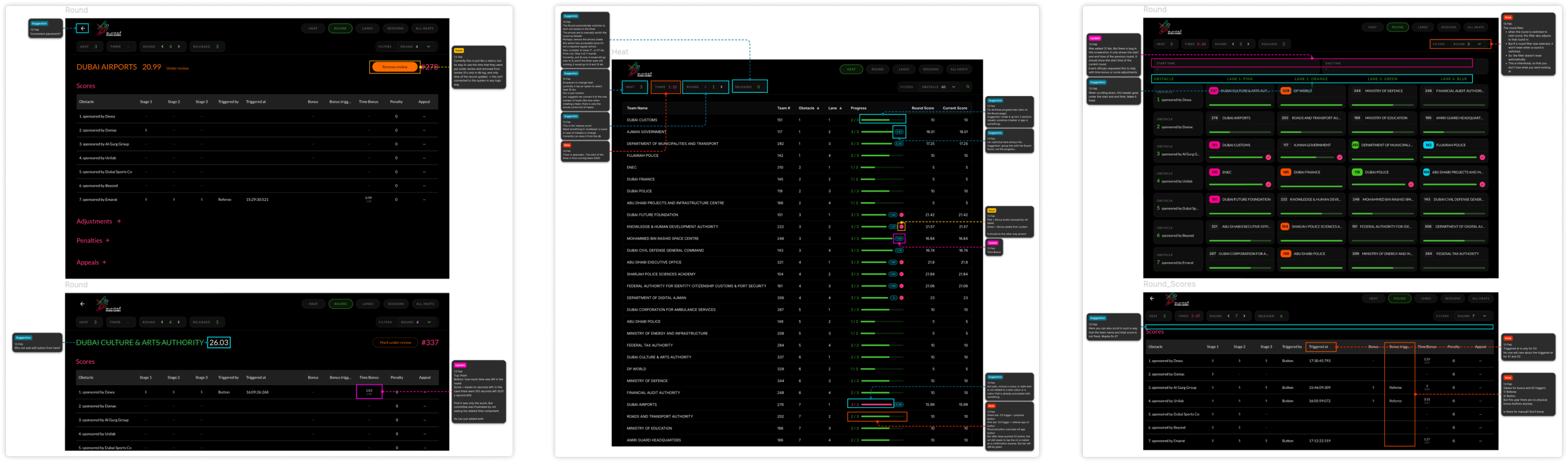Select Fujairah Police row in Heat table
Viewport: 1568px width, 463px height.
pyautogui.click(x=797, y=155)
